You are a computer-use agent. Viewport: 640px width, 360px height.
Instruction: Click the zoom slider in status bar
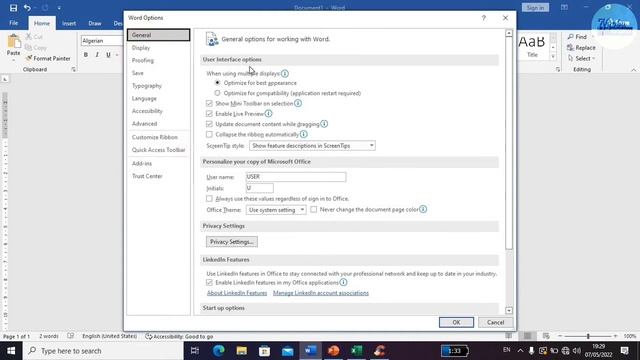(588, 336)
